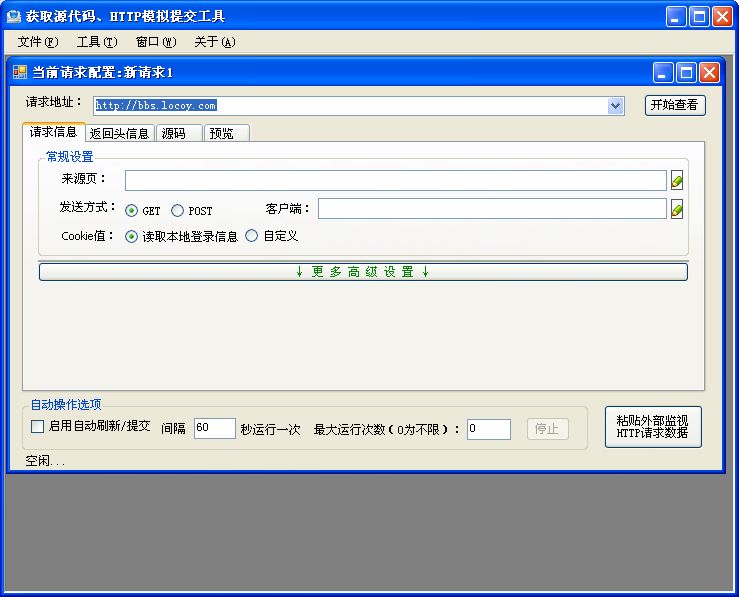
Task: Select the POST send method
Action: (178, 211)
